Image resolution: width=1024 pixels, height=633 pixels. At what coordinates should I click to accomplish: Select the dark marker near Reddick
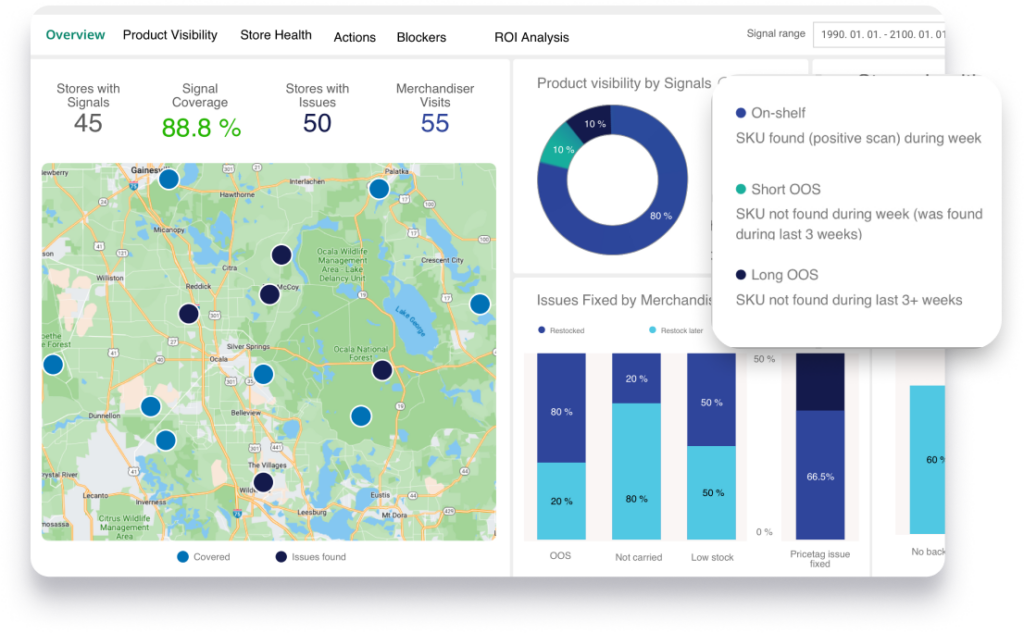click(x=188, y=314)
